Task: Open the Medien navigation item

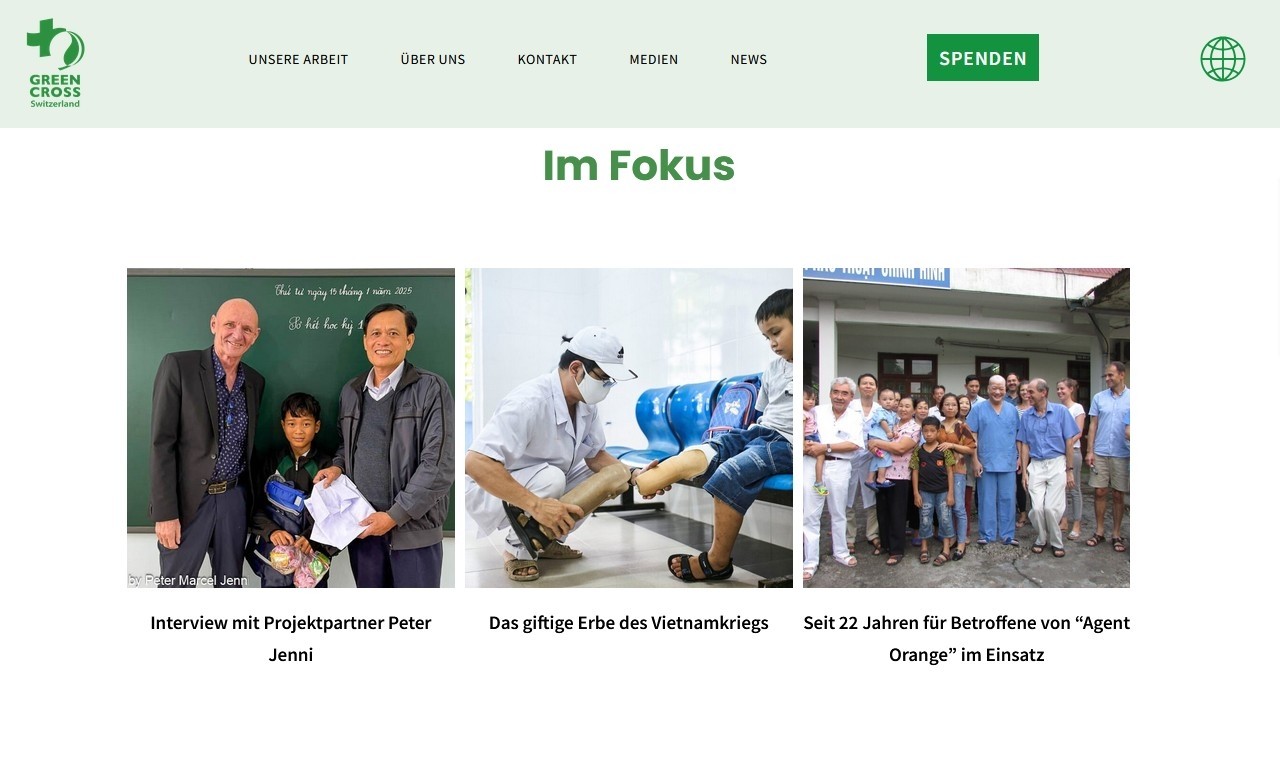Action: [x=654, y=59]
